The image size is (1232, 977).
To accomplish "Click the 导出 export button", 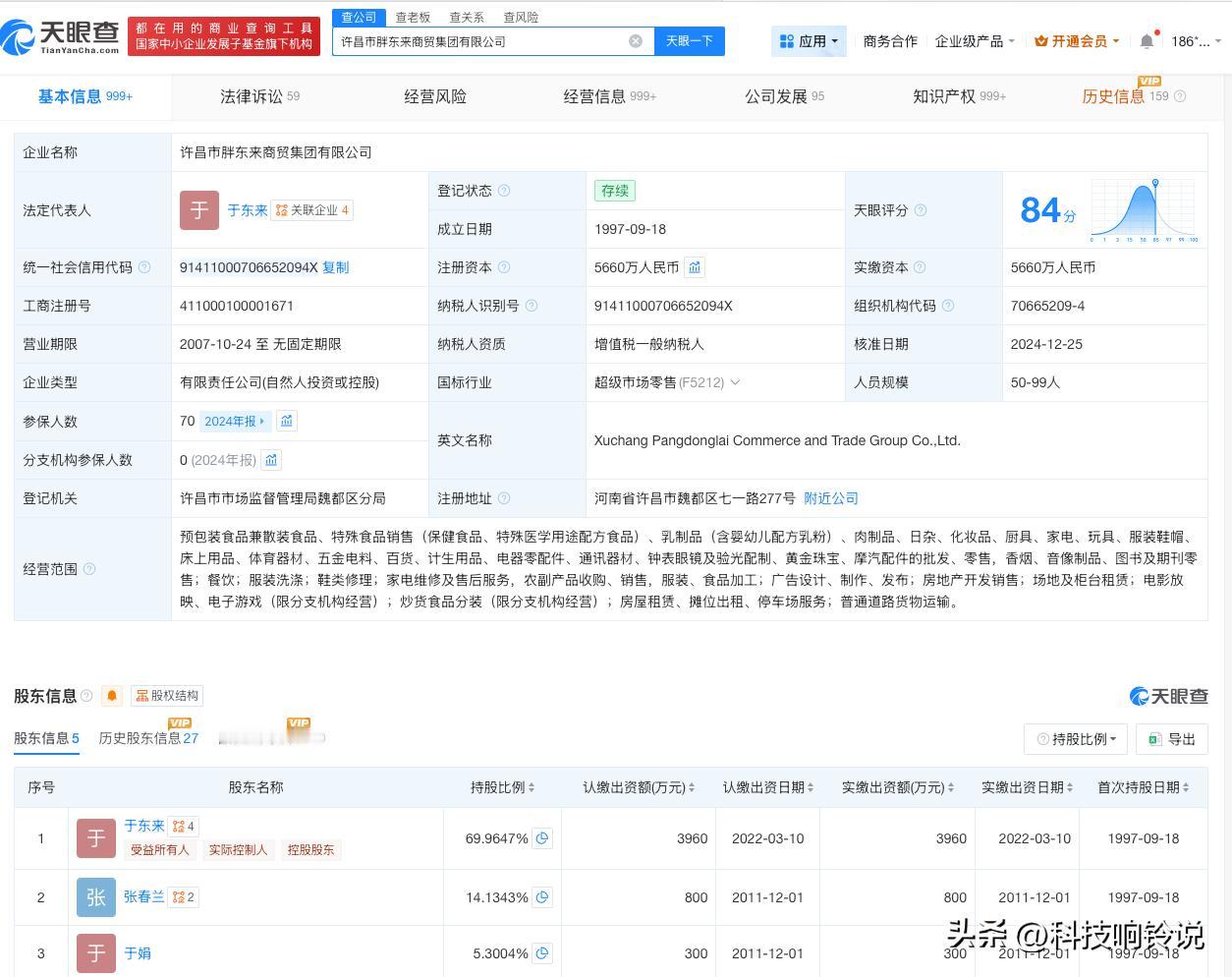I will tap(1172, 739).
